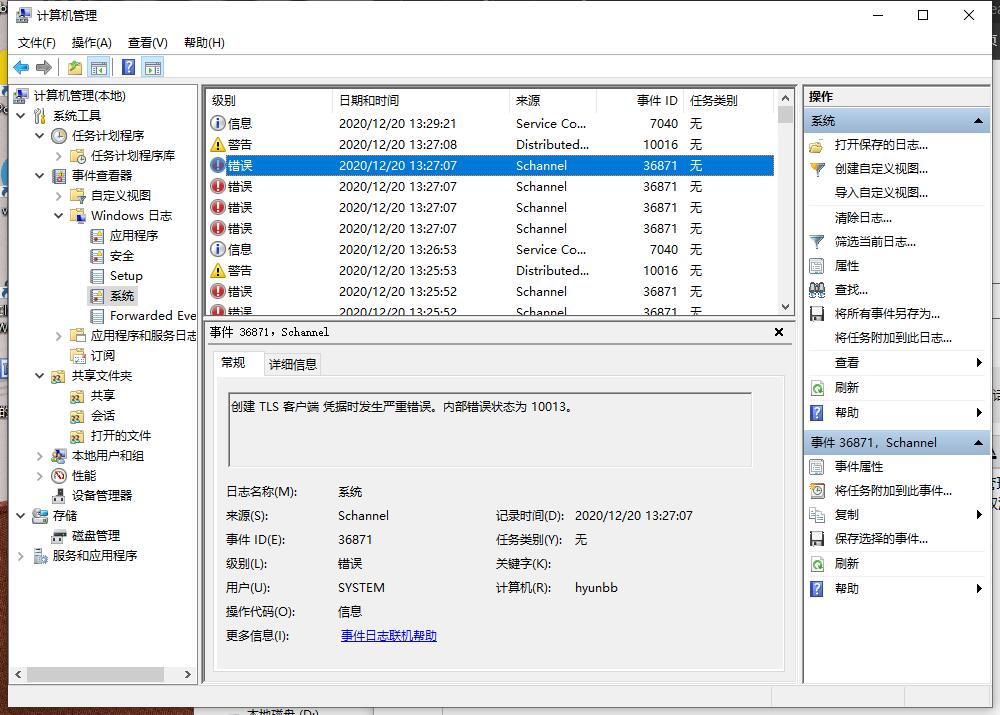
Task: Expand the 性能 tree node
Action: pos(40,476)
